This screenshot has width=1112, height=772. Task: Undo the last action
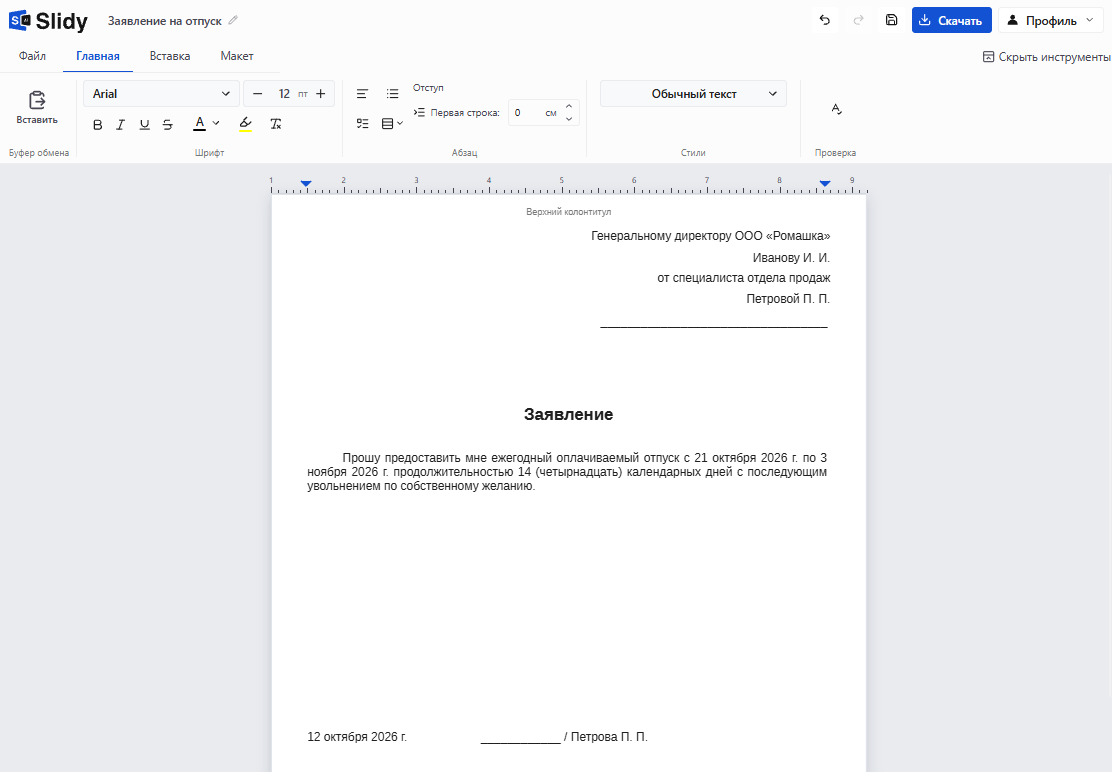point(824,20)
